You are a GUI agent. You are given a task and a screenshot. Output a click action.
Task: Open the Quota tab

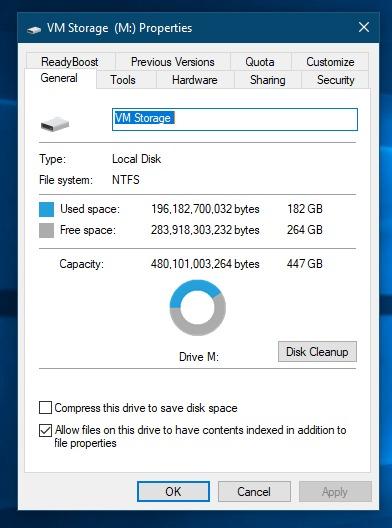tap(260, 62)
